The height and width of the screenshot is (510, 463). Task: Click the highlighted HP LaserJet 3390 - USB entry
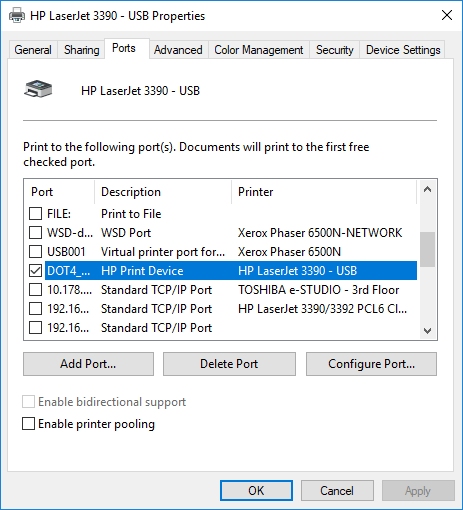coord(297,271)
